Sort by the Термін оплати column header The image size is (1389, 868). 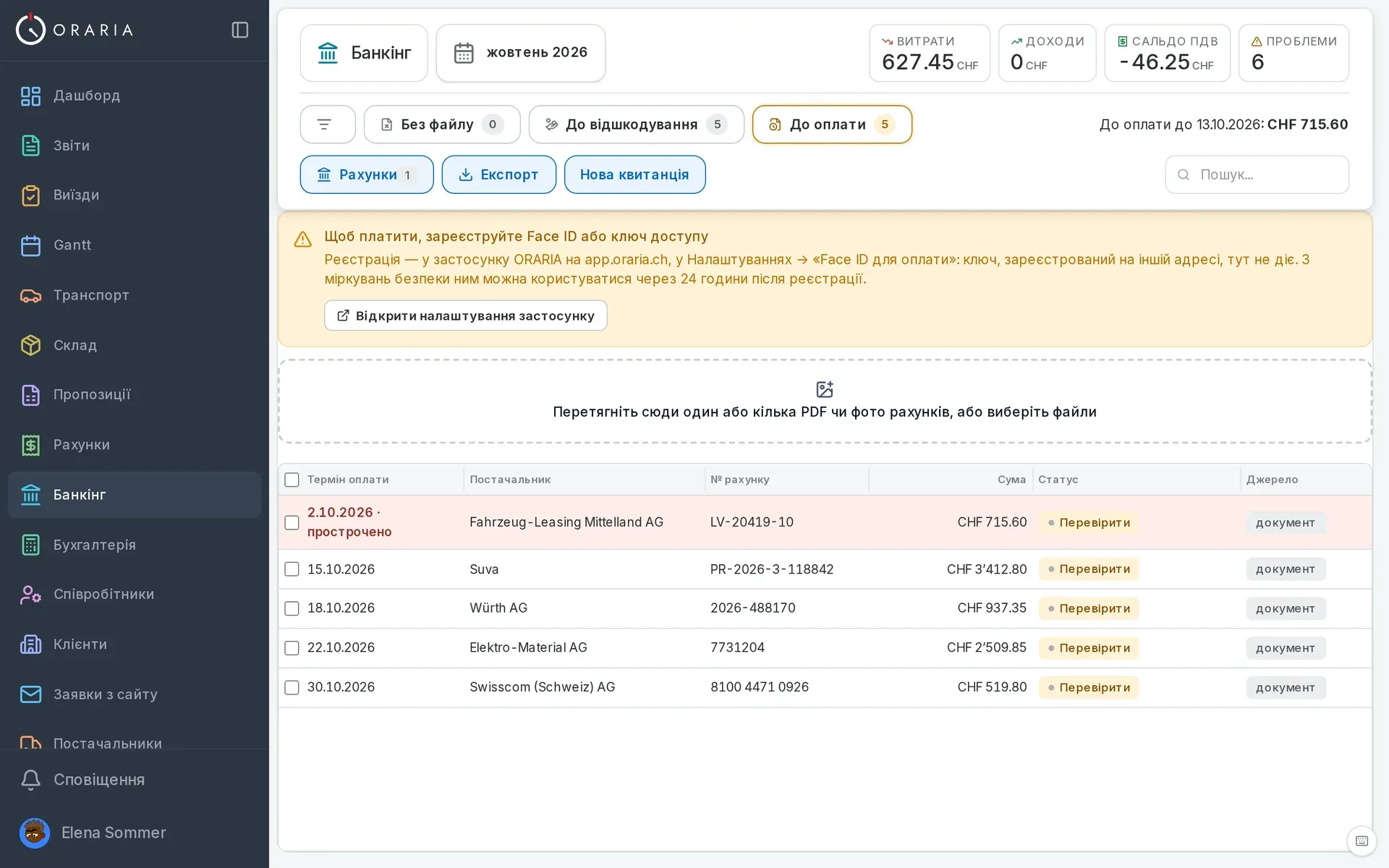[348, 480]
